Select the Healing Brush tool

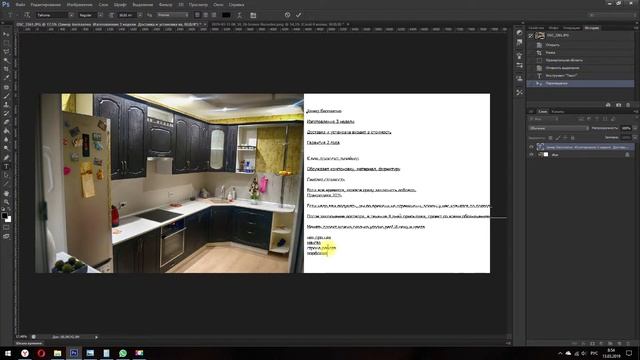pos(6,87)
